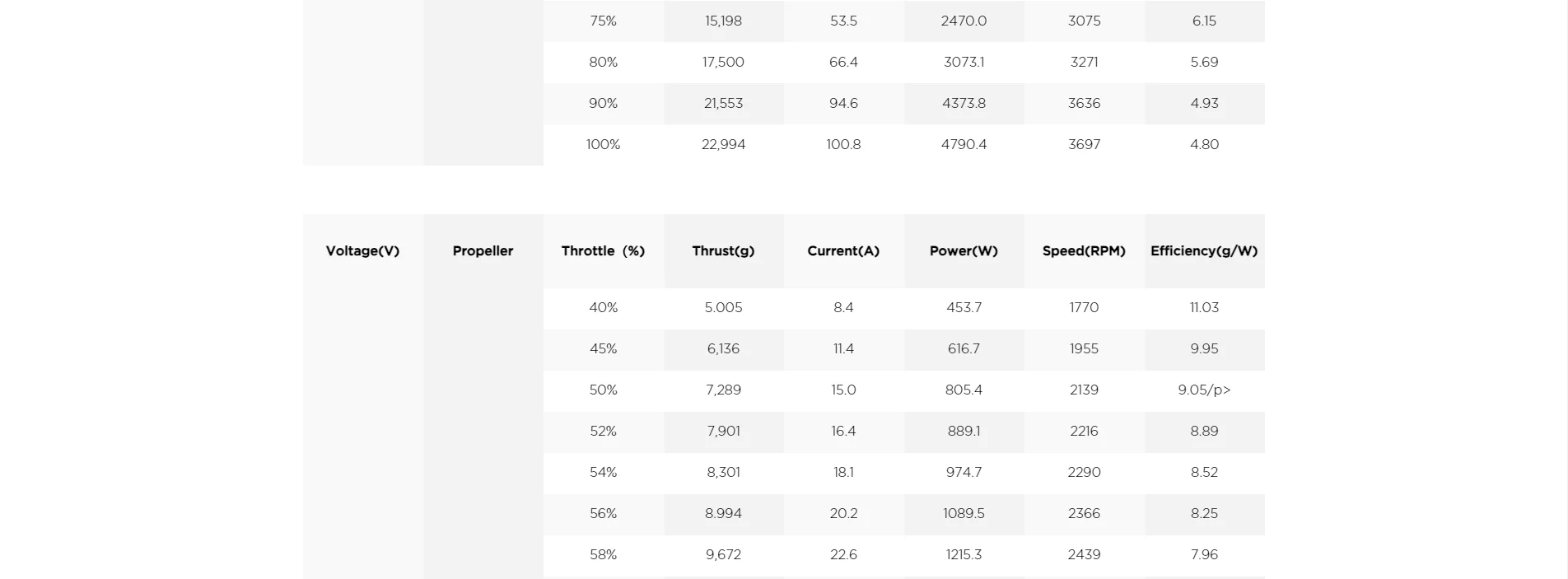Viewport: 1568px width, 579px height.
Task: Click the Propeller column header
Action: pos(483,251)
